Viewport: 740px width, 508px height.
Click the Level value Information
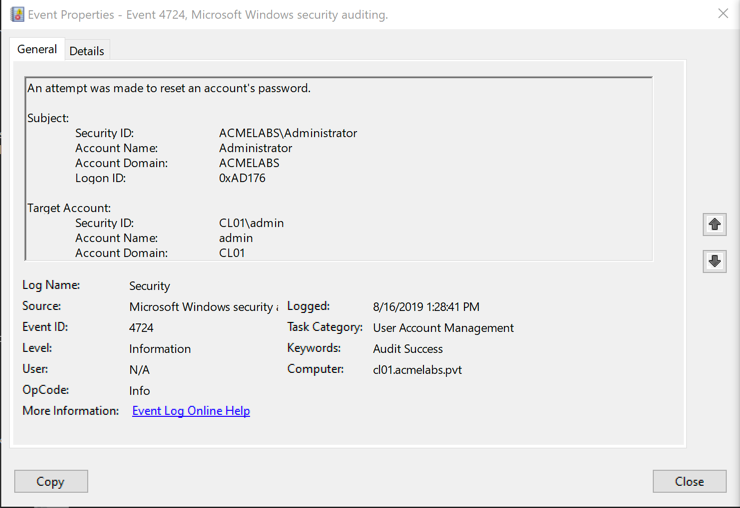point(160,349)
